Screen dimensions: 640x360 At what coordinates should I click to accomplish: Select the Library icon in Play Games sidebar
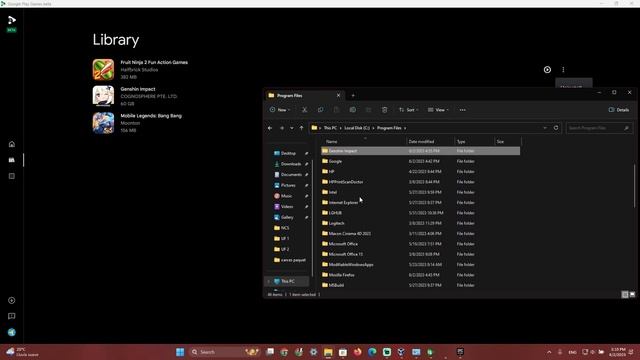click(12, 160)
